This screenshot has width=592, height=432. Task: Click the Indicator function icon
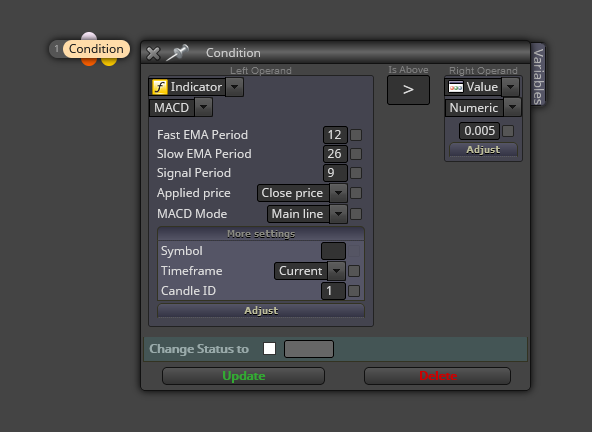click(x=159, y=87)
